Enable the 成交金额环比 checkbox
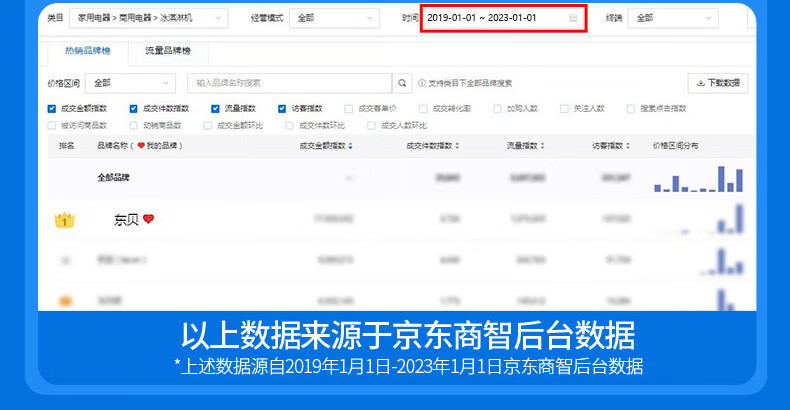This screenshot has height=410, width=790. coord(208,125)
